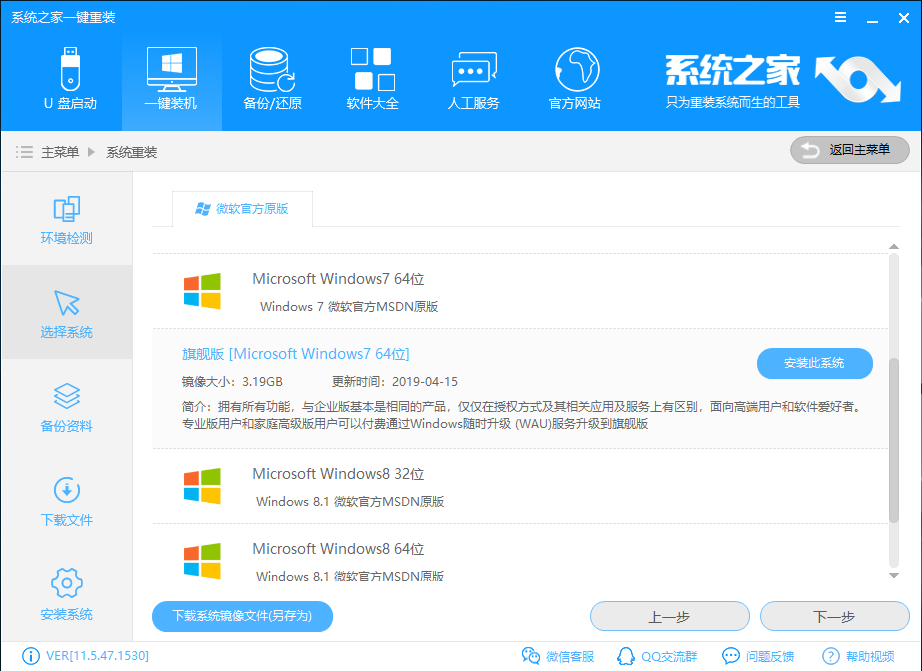
Task: Expand the Microsoft Windows8 32位 entry
Action: [520, 486]
